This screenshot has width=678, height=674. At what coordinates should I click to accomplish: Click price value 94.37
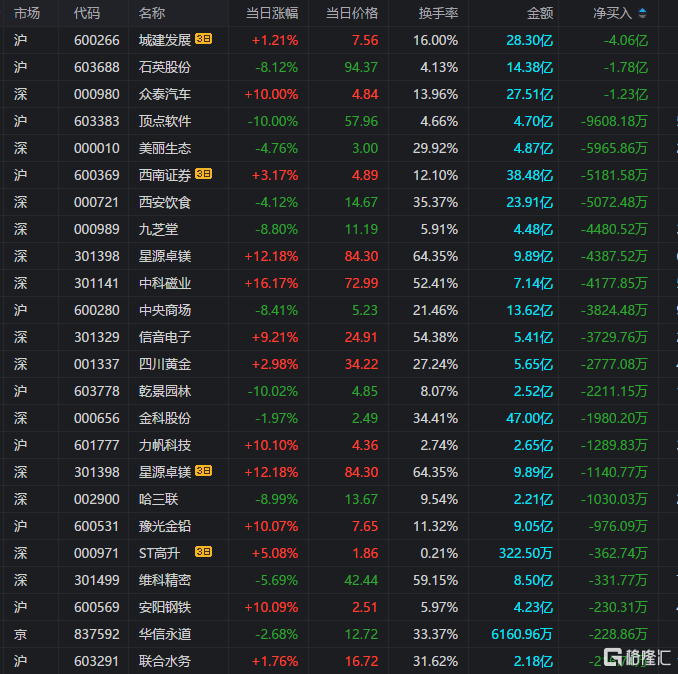tap(361, 67)
